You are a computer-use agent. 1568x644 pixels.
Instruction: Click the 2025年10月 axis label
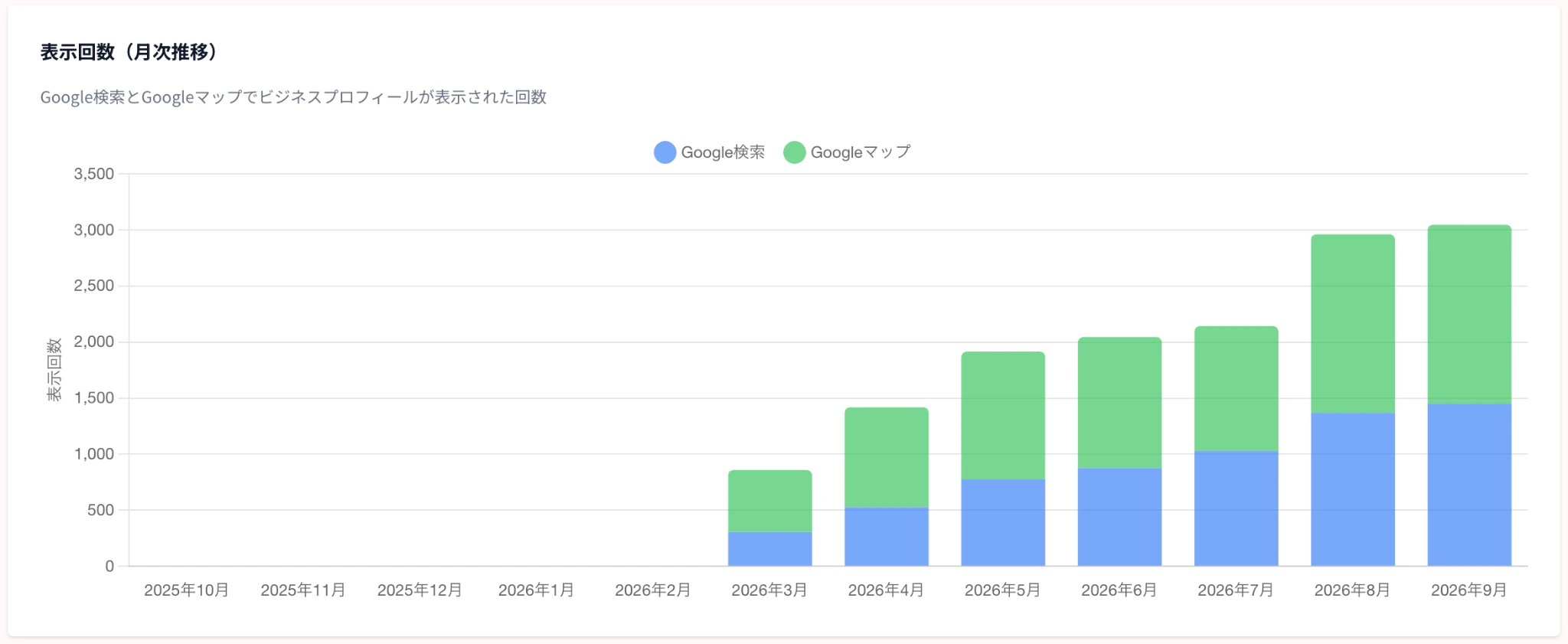[x=187, y=590]
